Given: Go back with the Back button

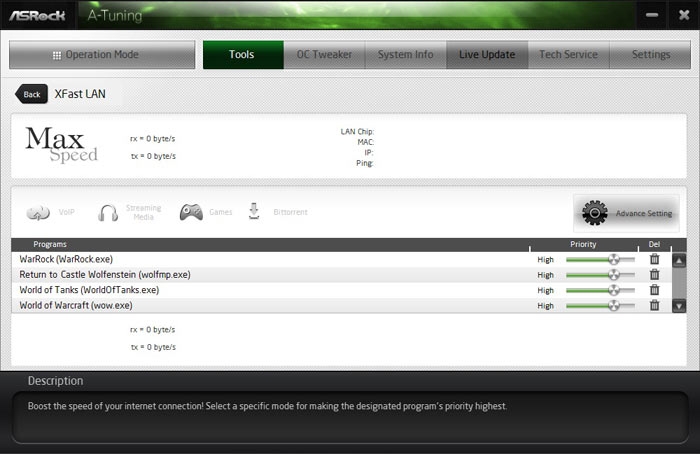Looking at the screenshot, I should tap(31, 94).
